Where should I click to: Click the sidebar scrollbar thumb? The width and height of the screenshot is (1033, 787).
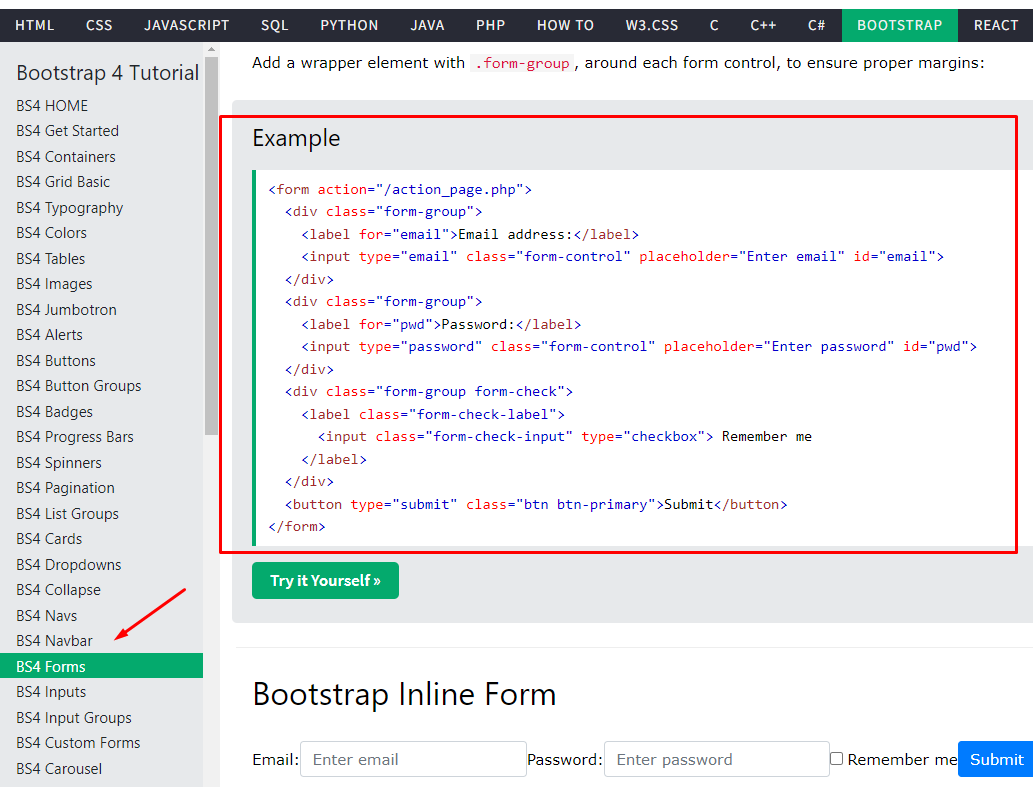tap(211, 246)
